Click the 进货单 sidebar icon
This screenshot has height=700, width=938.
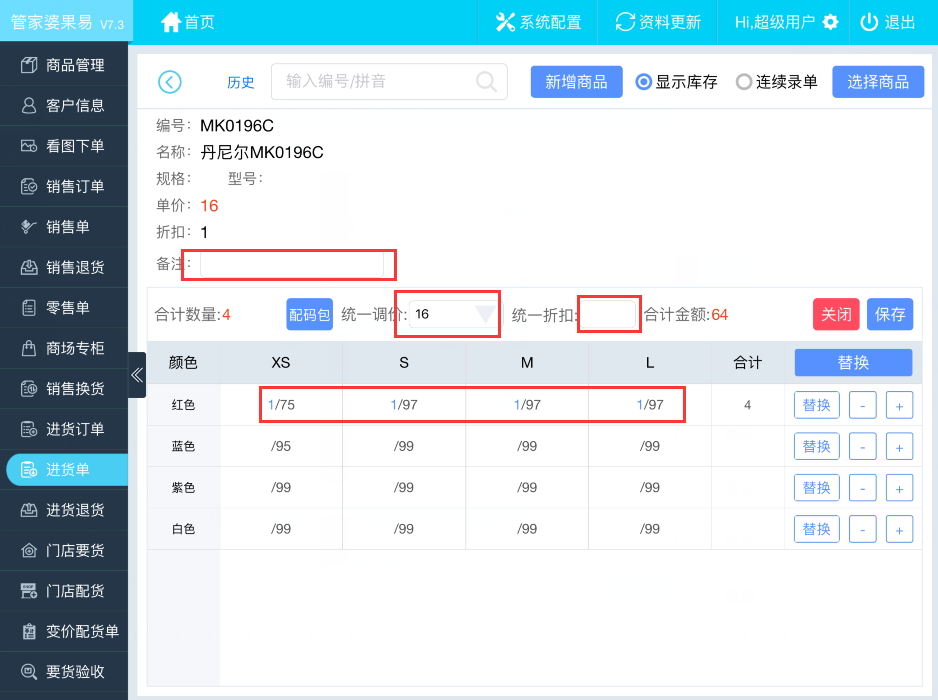(29, 470)
